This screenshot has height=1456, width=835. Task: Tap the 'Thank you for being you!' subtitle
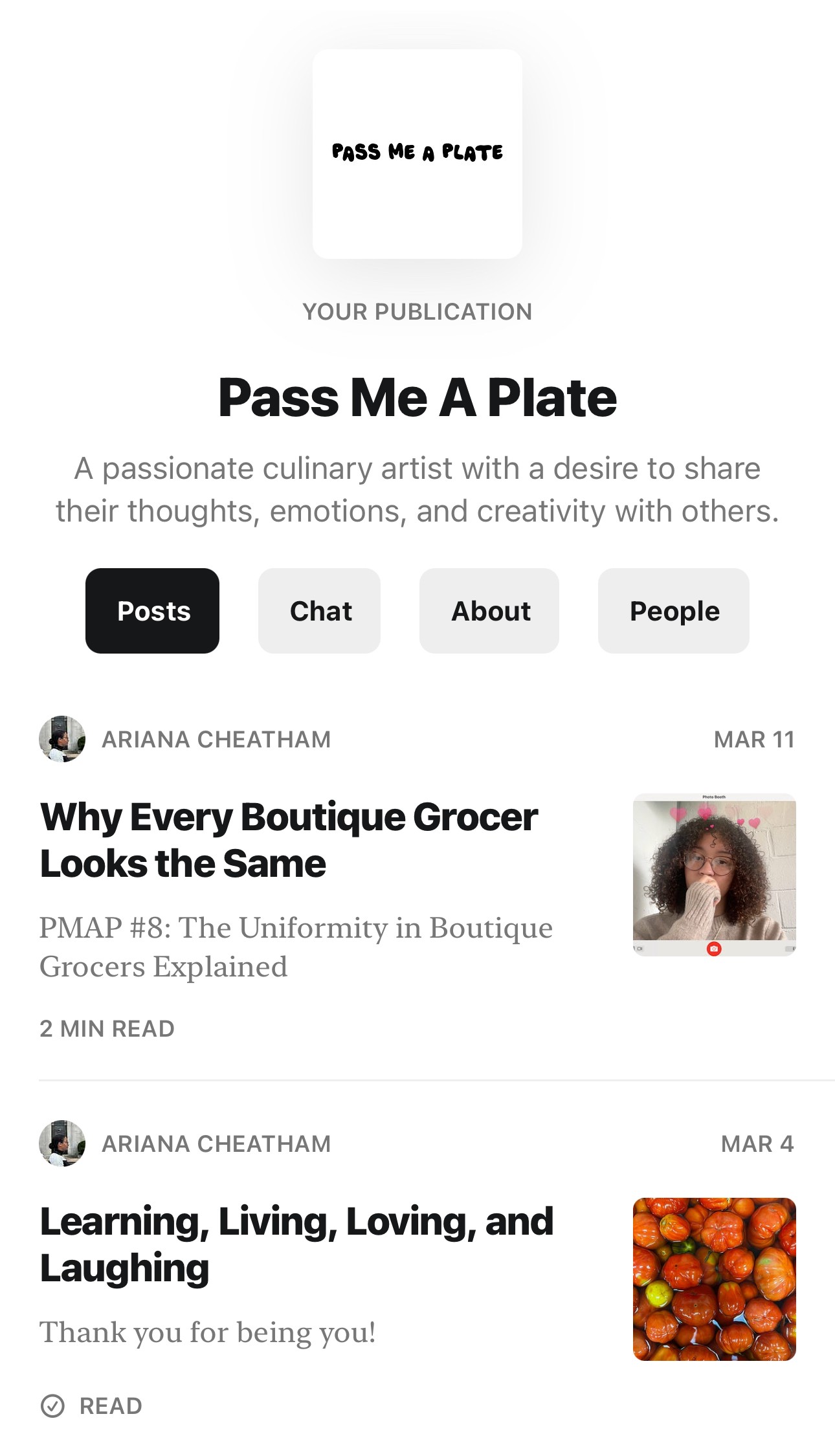(x=208, y=1332)
